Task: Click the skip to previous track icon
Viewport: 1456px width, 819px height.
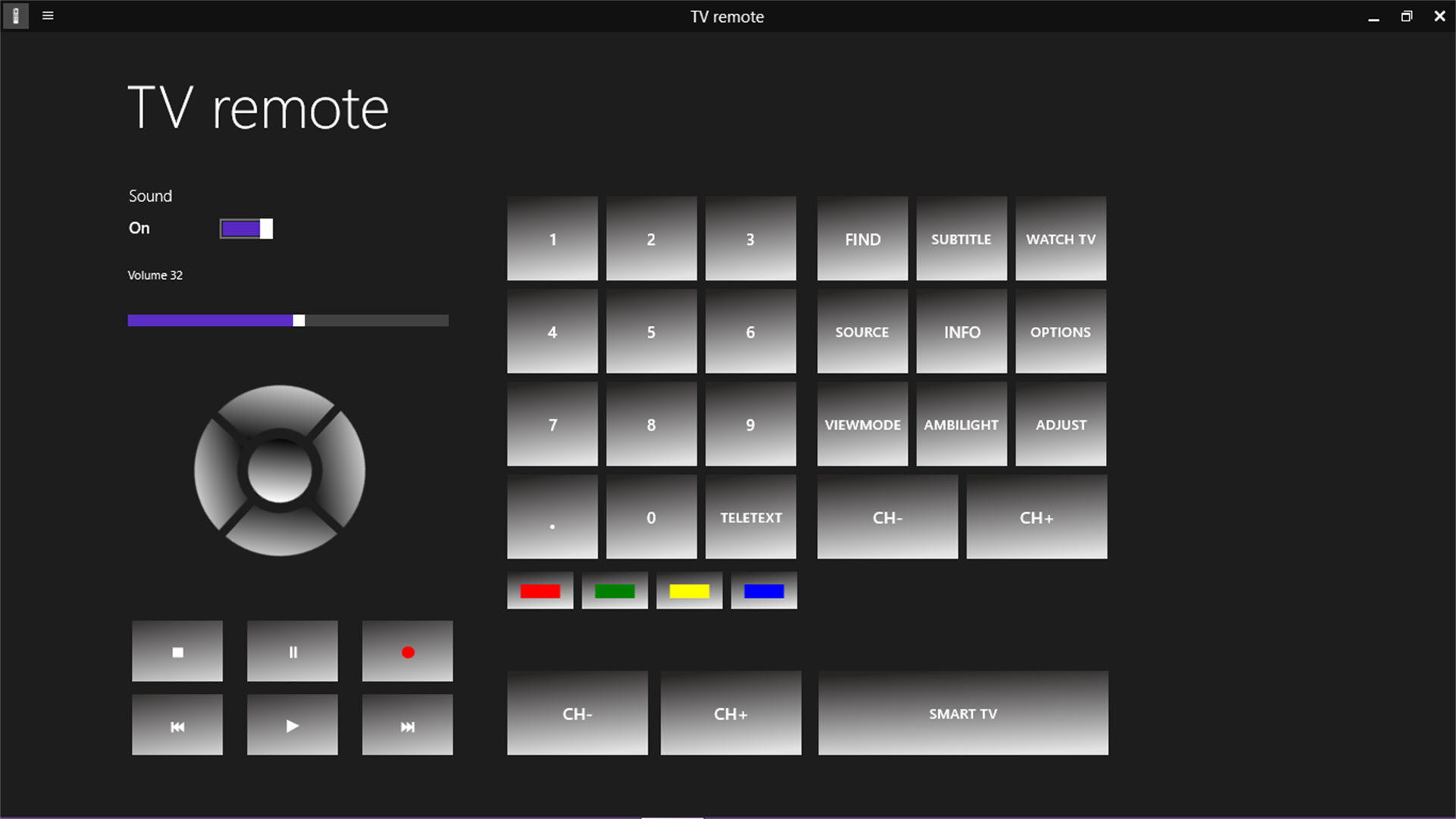Action: [x=177, y=726]
